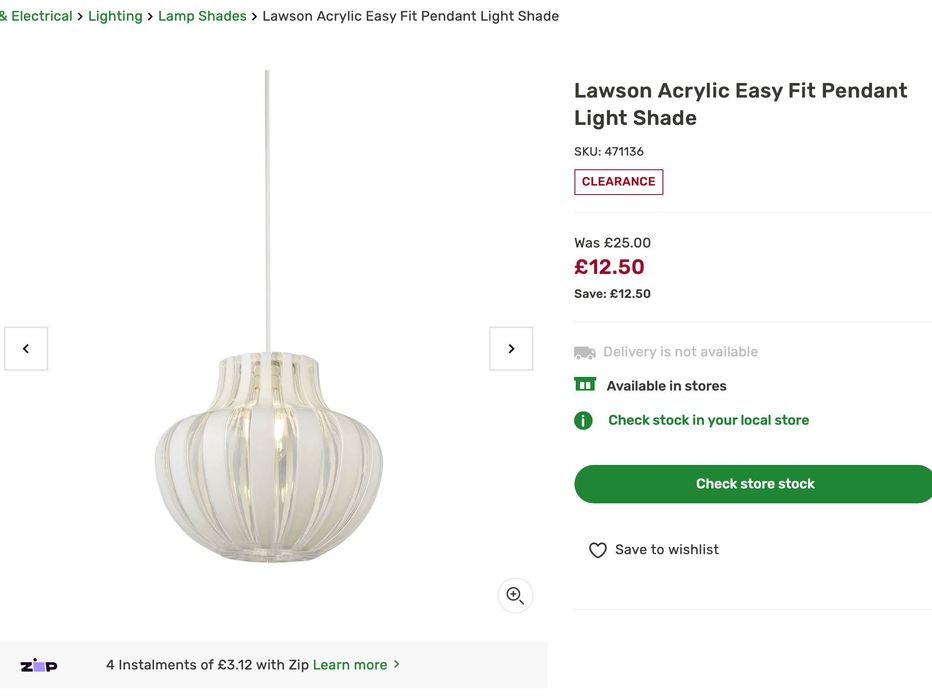This screenshot has height=700, width=932.
Task: Click the CLEARANCE badge
Action: coord(618,182)
